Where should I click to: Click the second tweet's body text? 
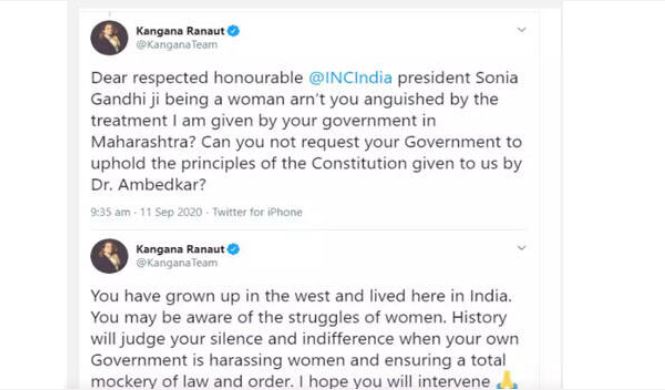[x=305, y=338]
